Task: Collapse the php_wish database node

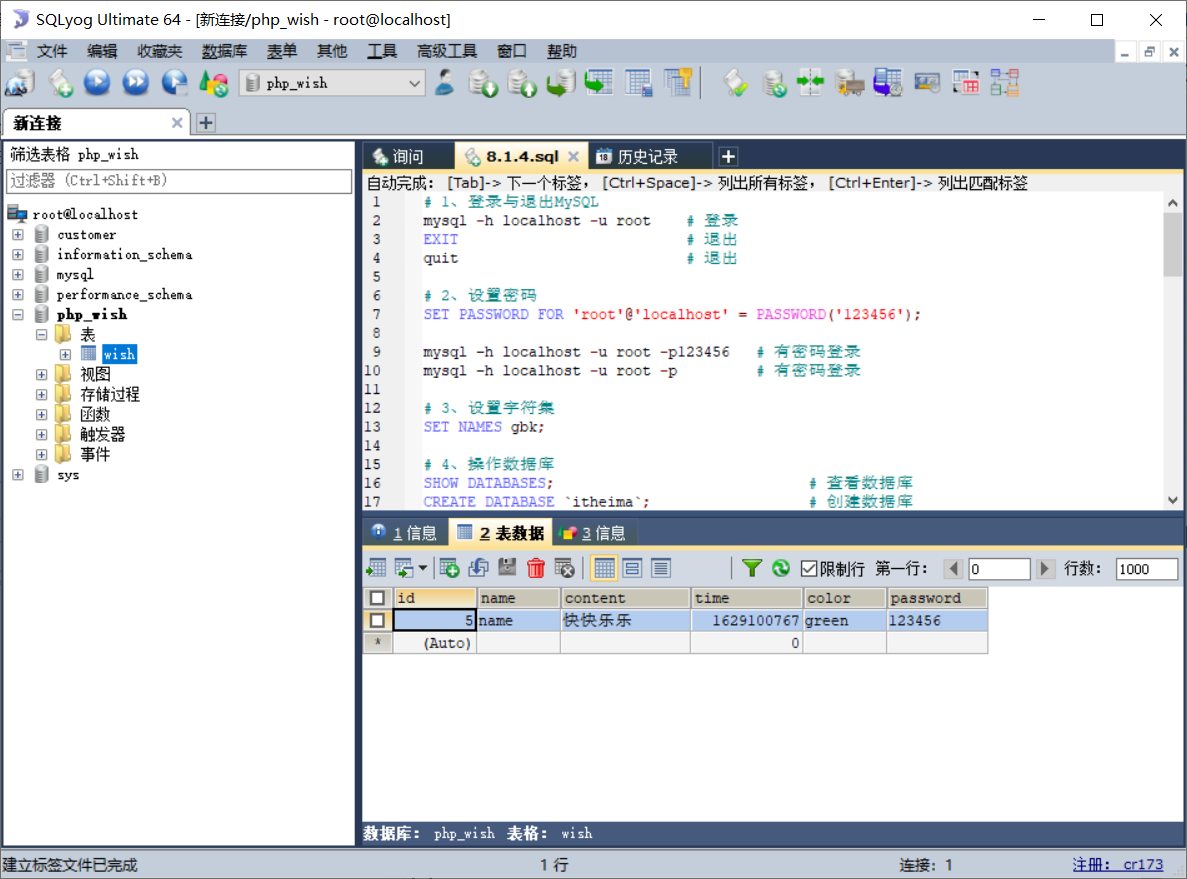Action: tap(18, 314)
